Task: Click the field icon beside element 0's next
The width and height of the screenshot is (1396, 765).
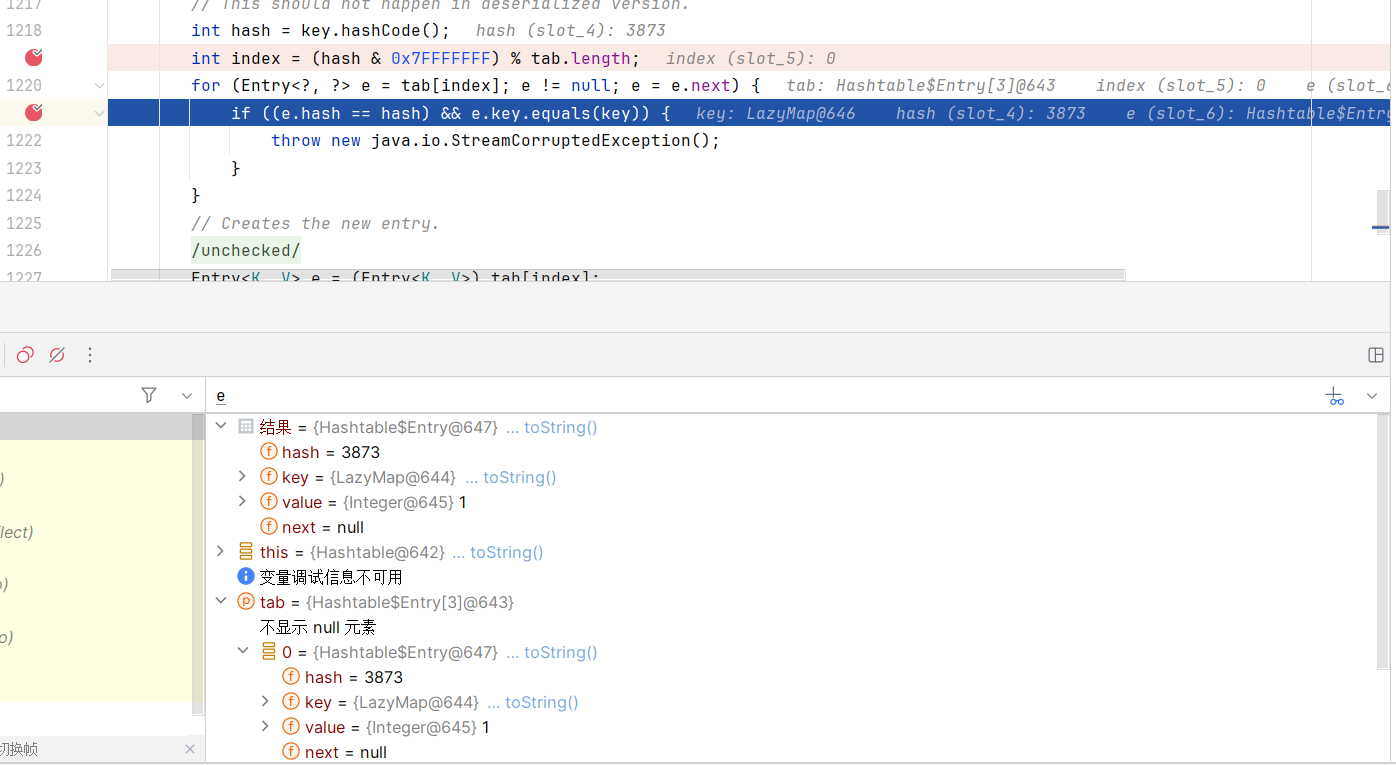Action: pyautogui.click(x=291, y=751)
